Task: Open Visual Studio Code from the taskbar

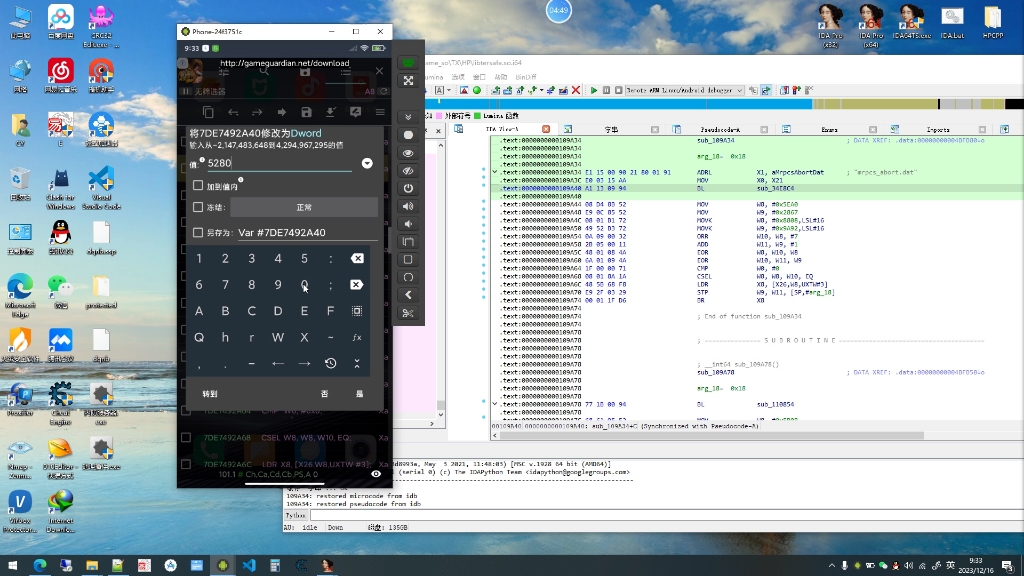Action: pyautogui.click(x=249, y=565)
